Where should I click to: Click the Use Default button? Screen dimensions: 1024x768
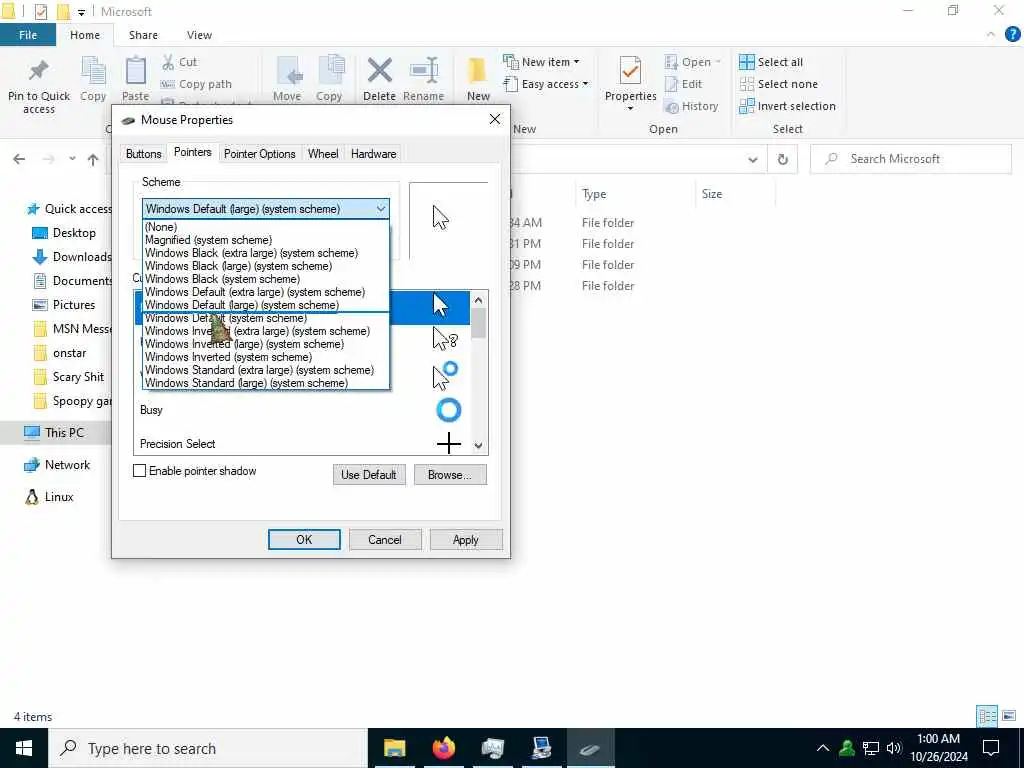tap(369, 475)
